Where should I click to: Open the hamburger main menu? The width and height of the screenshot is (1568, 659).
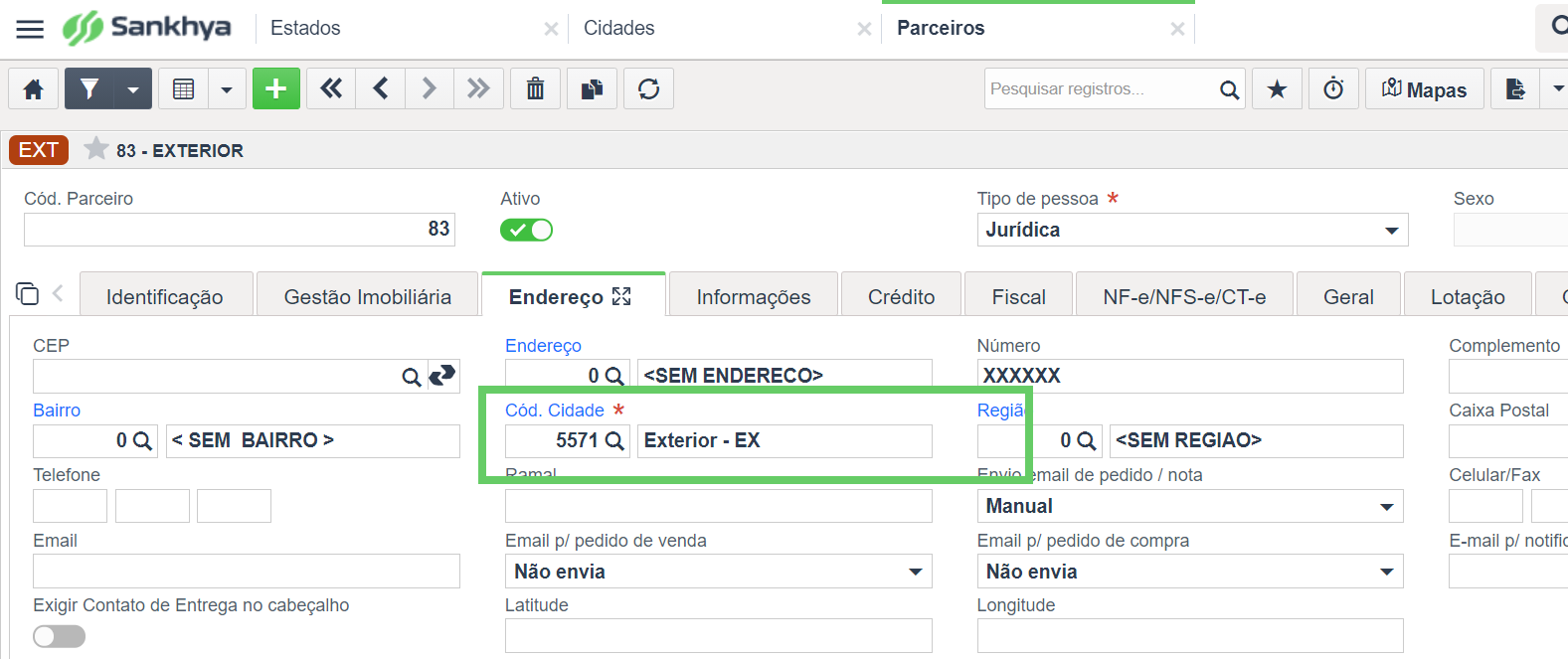(30, 29)
